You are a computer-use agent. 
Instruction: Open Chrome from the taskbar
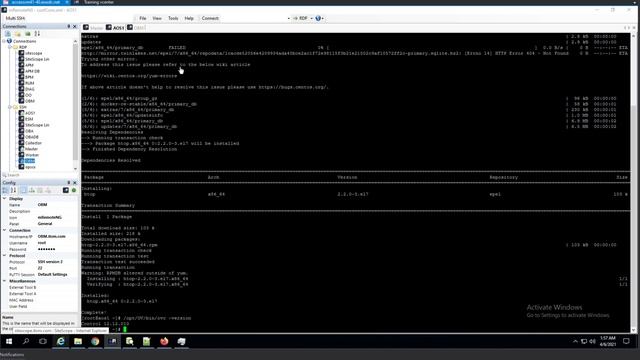tap(95, 341)
